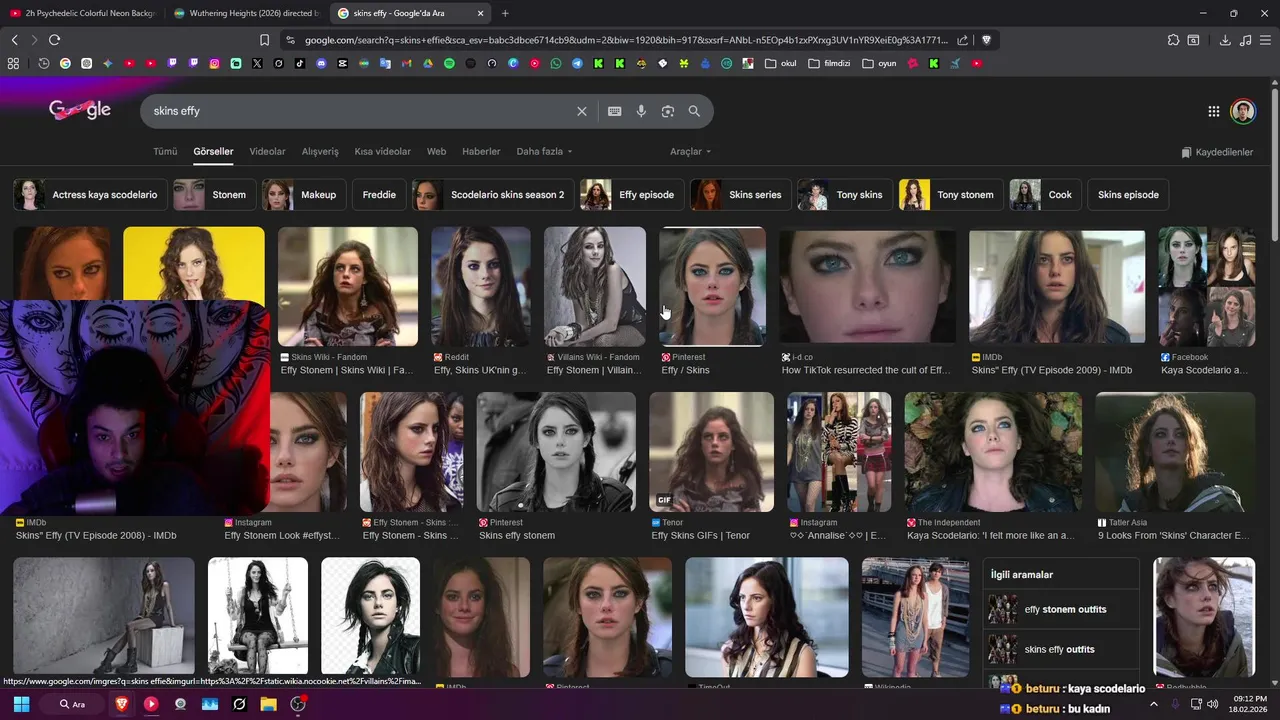Open the Instagram bookmark icon

pyautogui.click(x=214, y=63)
